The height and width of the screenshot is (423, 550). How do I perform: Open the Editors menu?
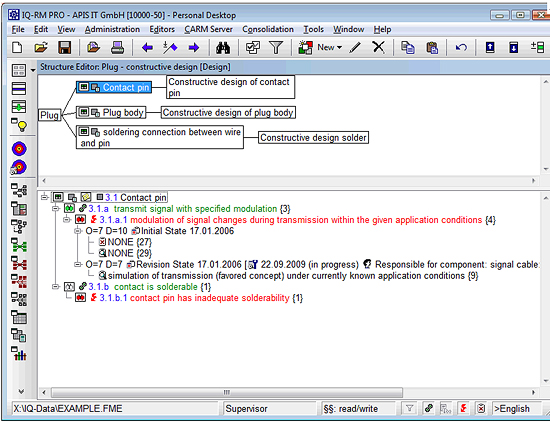coord(162,29)
